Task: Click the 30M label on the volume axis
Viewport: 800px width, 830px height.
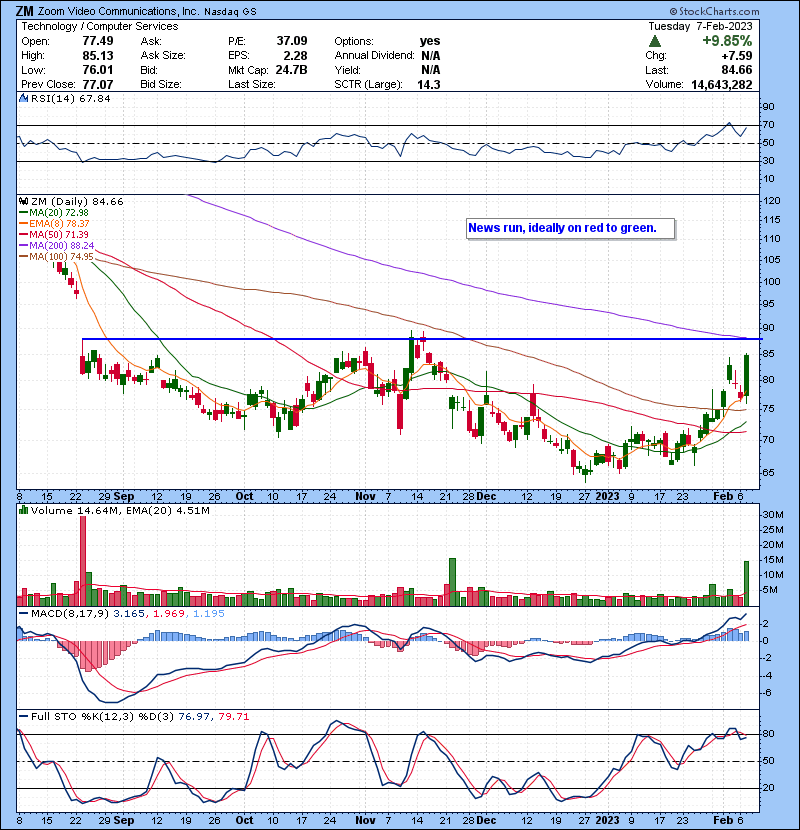Action: pyautogui.click(x=773, y=515)
